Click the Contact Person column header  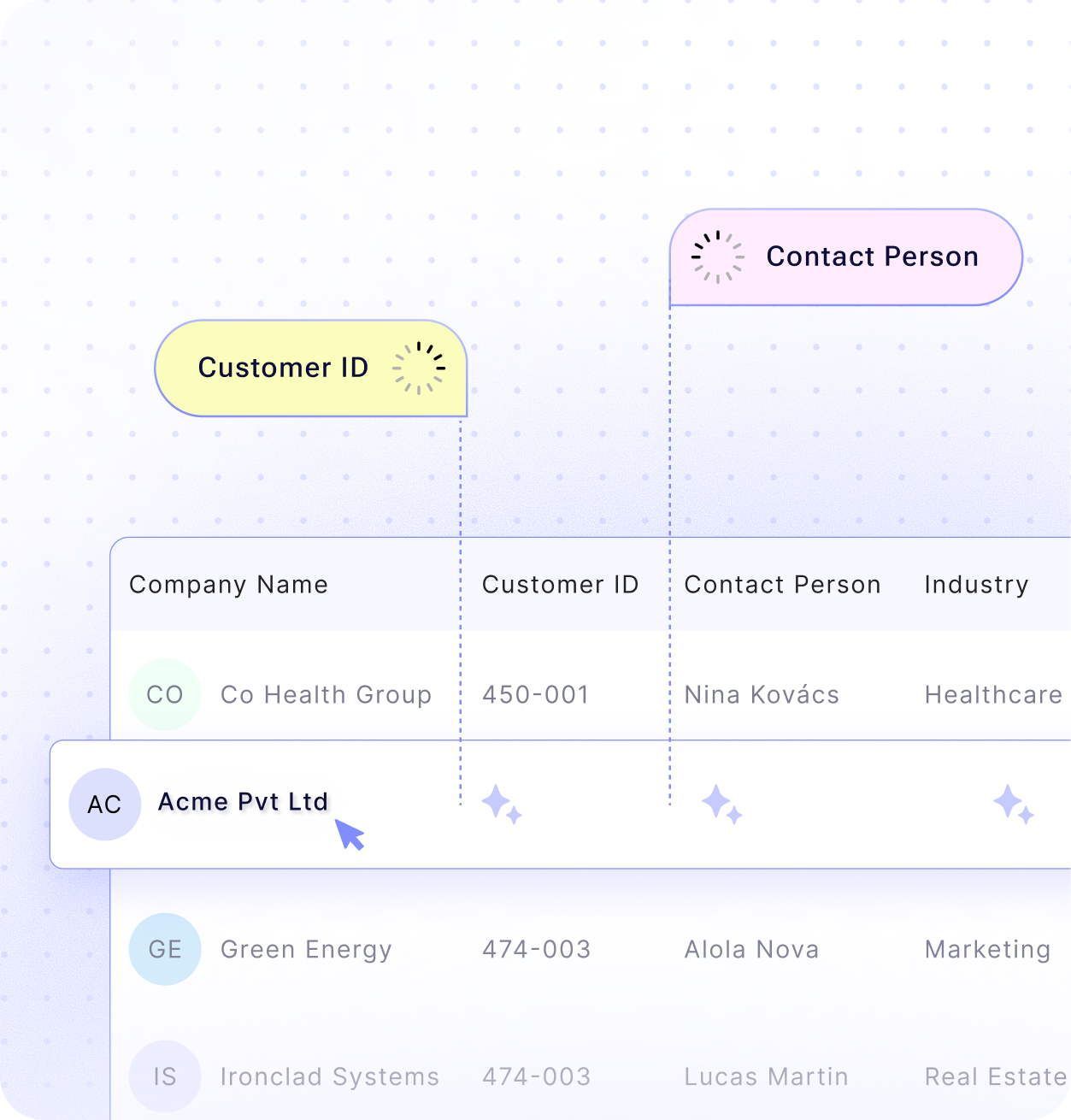(x=782, y=585)
